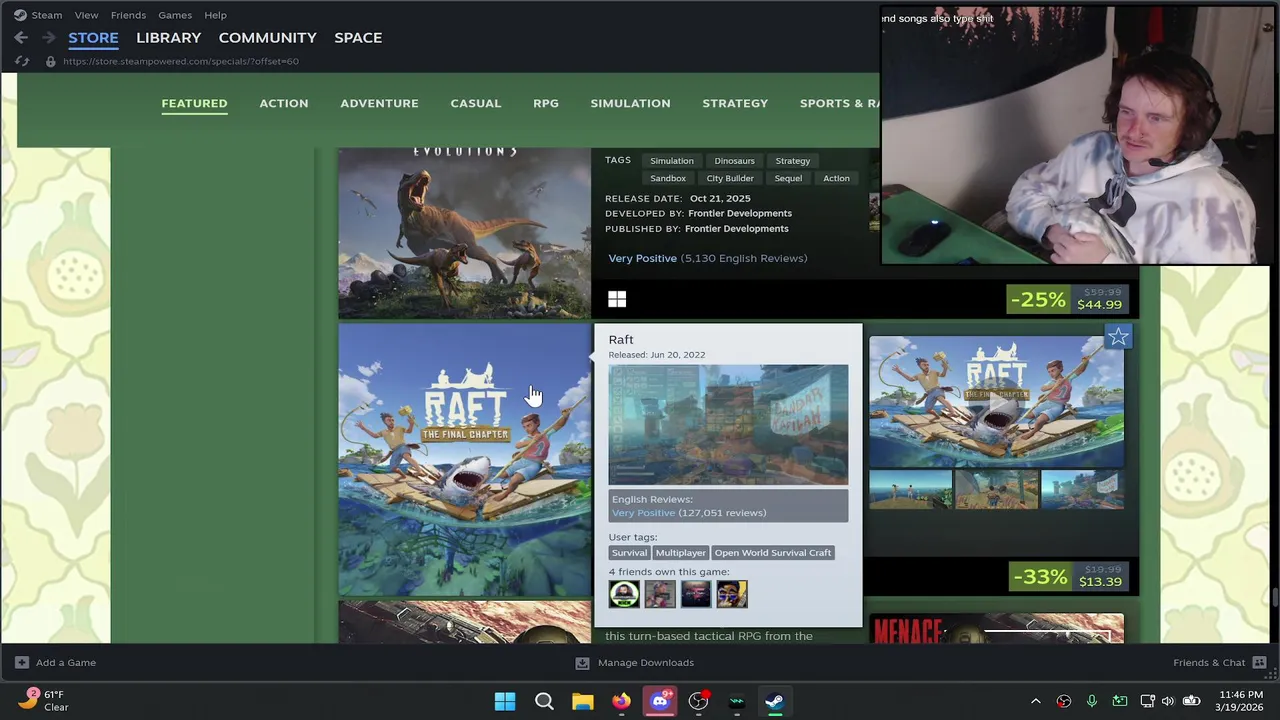Select the SIMULATION category tab

tap(630, 103)
